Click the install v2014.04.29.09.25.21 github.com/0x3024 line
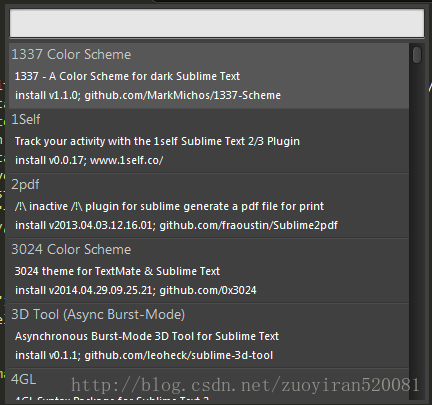 (136, 290)
